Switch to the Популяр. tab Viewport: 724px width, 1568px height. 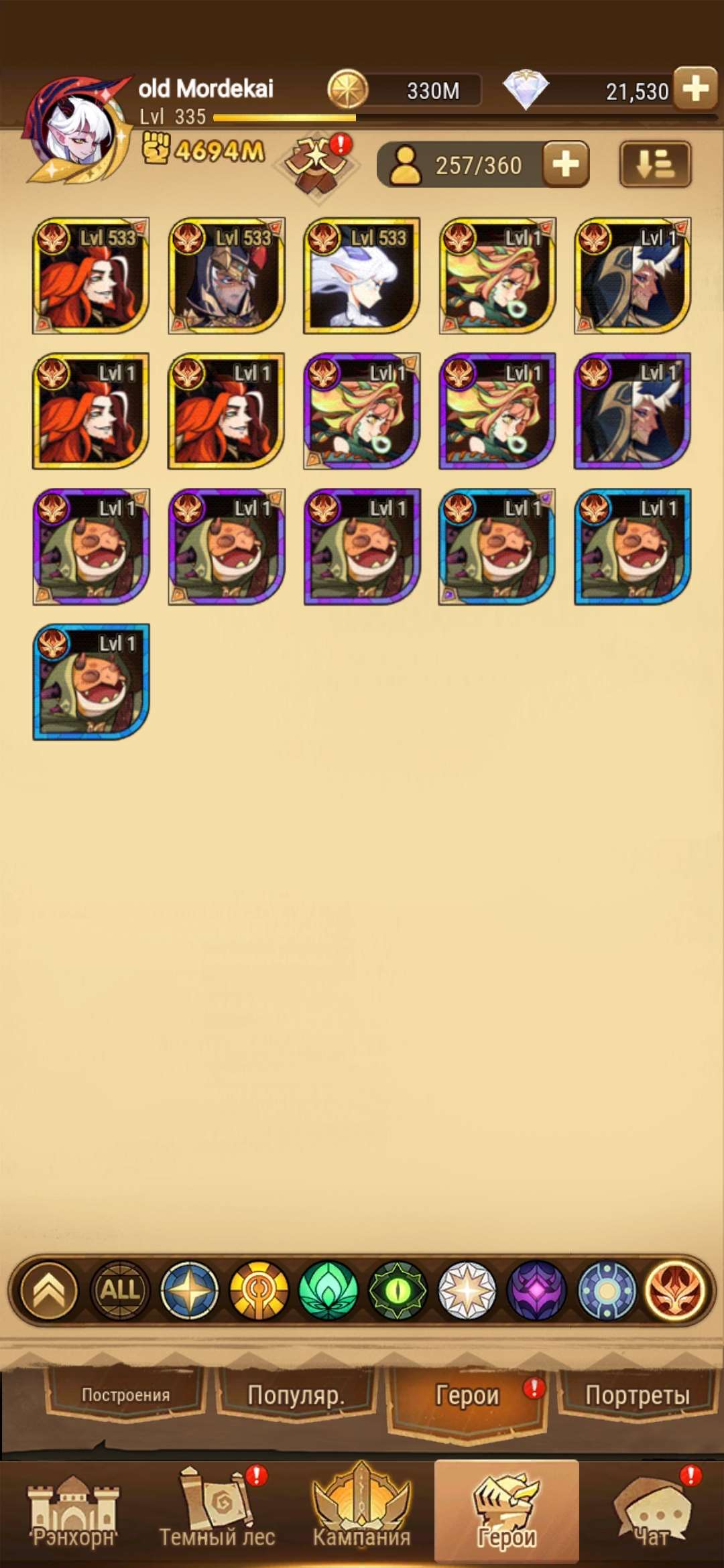[296, 1395]
